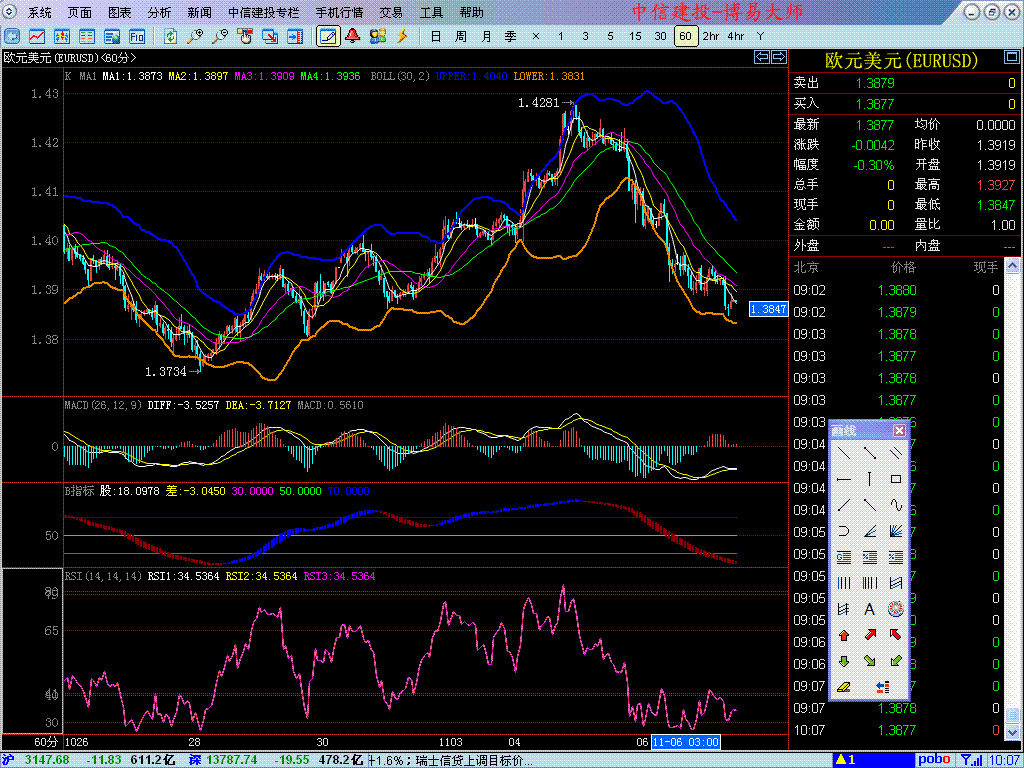The width and height of the screenshot is (1024, 768).
Task: Toggle the drawing pencil toolbar button
Action: pos(327,36)
